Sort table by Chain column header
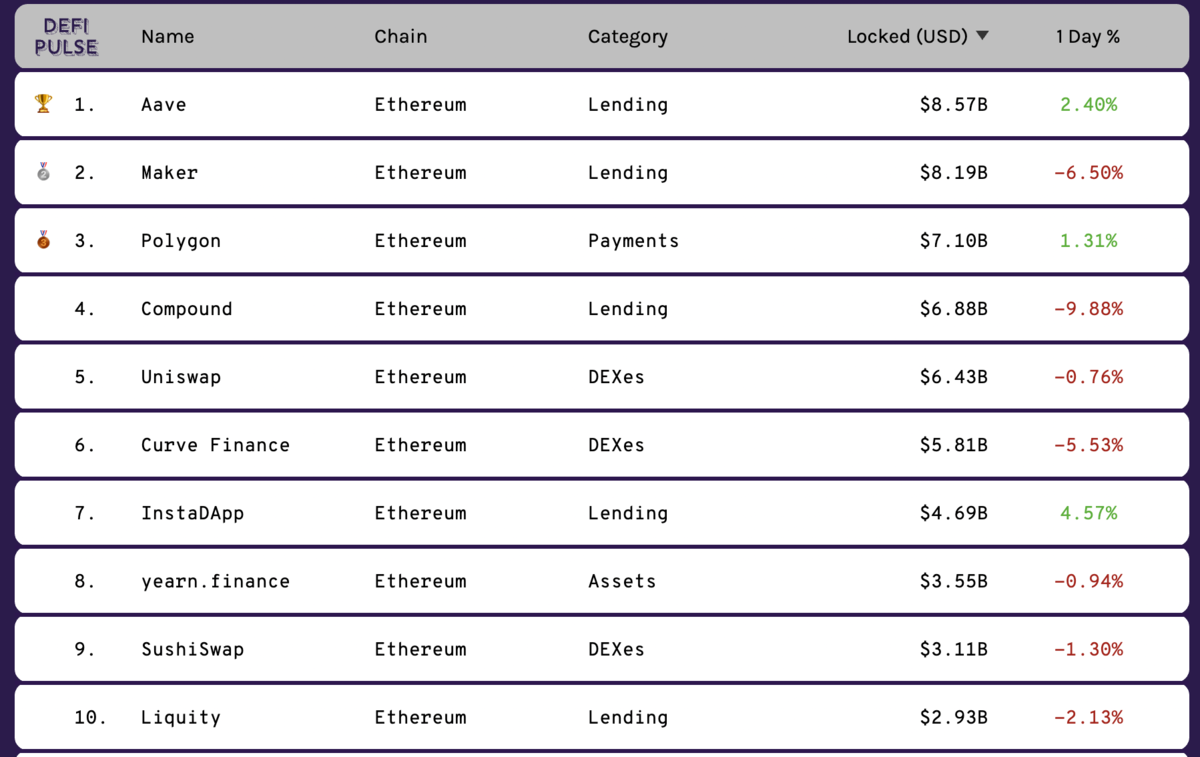Image resolution: width=1200 pixels, height=757 pixels. [x=400, y=37]
